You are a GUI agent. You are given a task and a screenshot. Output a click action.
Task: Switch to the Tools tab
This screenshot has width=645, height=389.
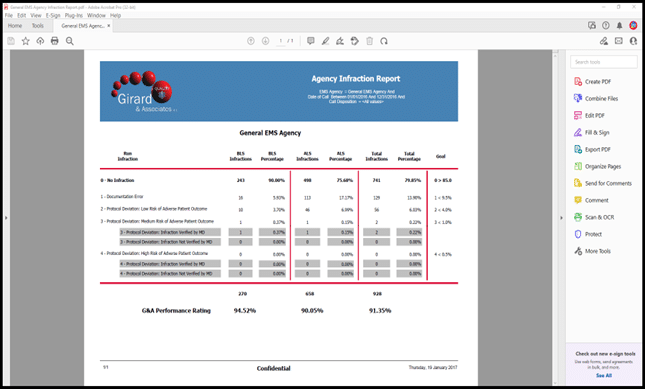tap(37, 25)
